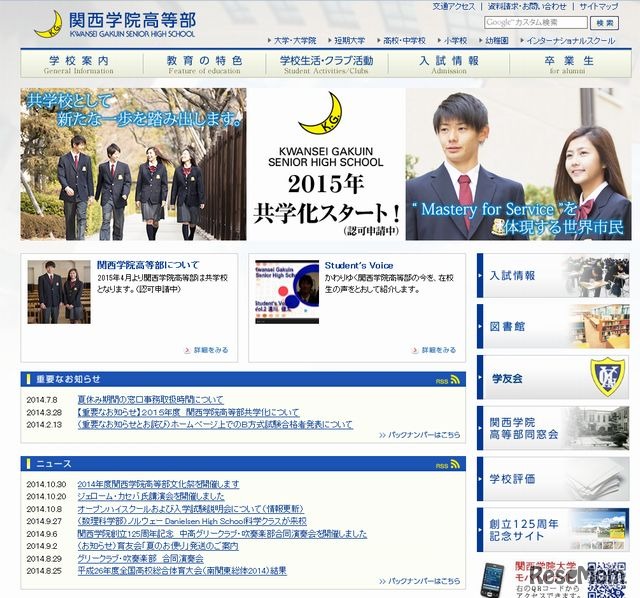Go to 短期大学 site
640x598 pixels.
pos(349,41)
